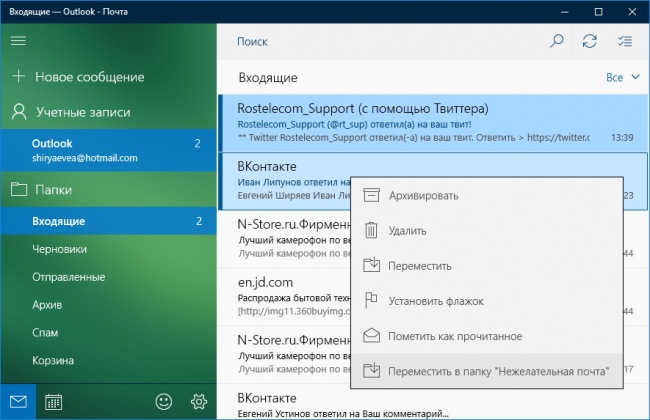Open Учетные записи section

click(108, 112)
